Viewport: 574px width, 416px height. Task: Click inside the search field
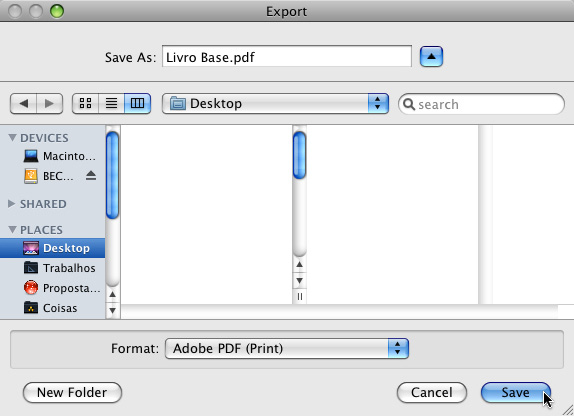point(481,104)
